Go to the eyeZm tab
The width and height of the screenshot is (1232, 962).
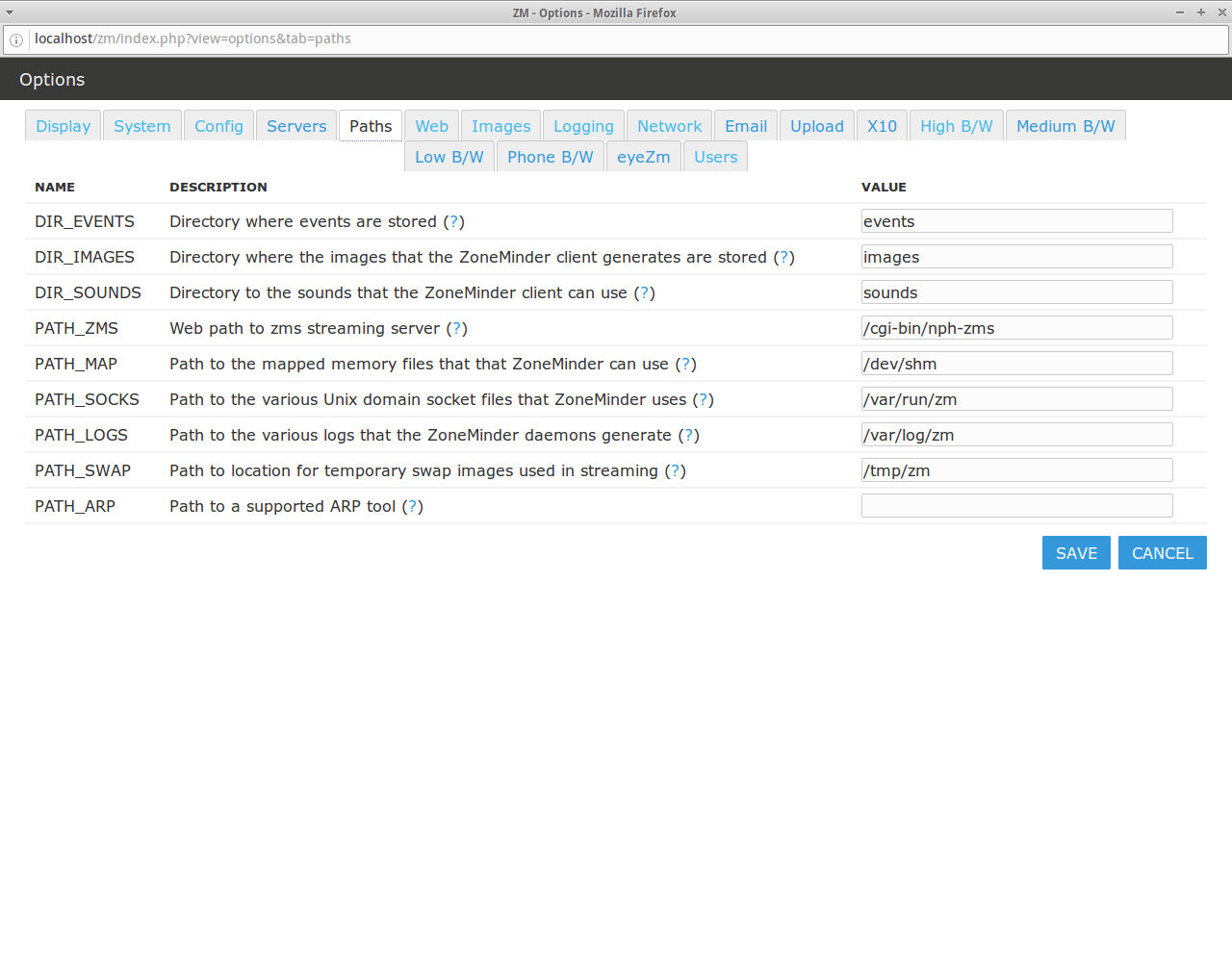point(644,157)
